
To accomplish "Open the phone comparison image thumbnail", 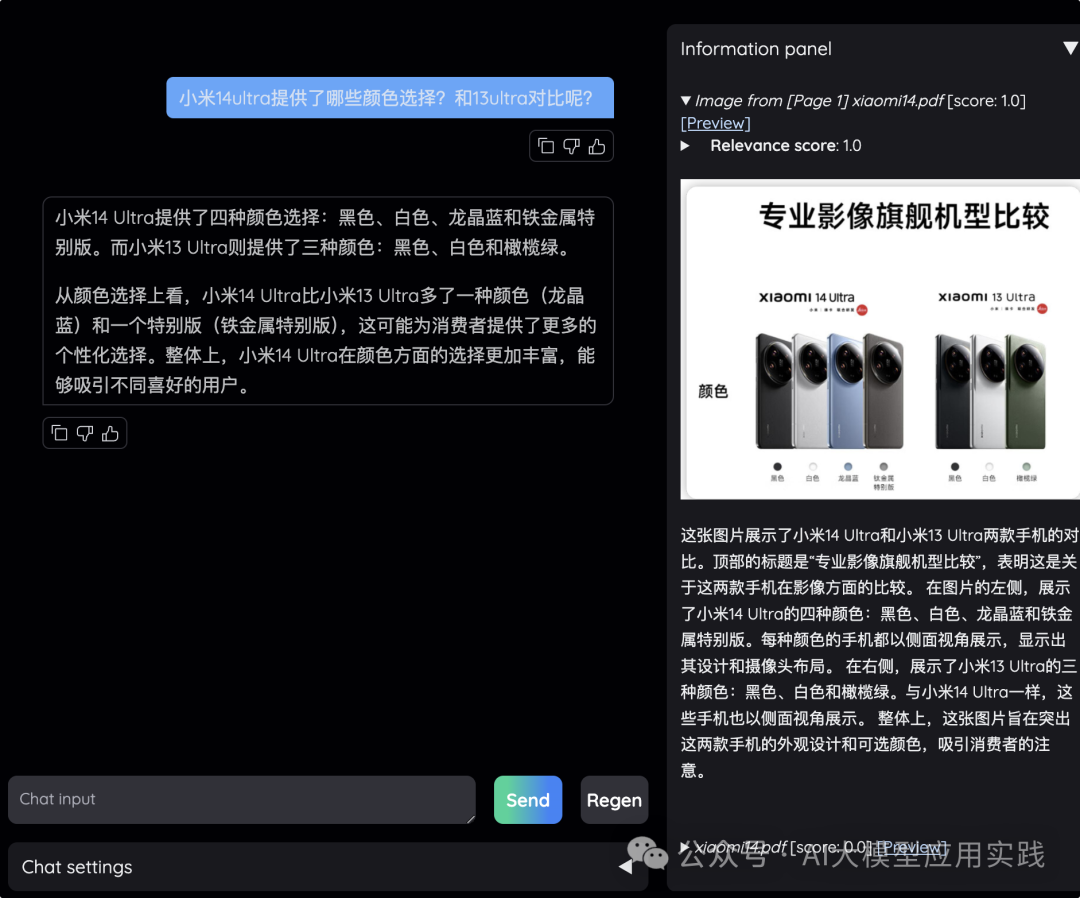I will tap(880, 340).
